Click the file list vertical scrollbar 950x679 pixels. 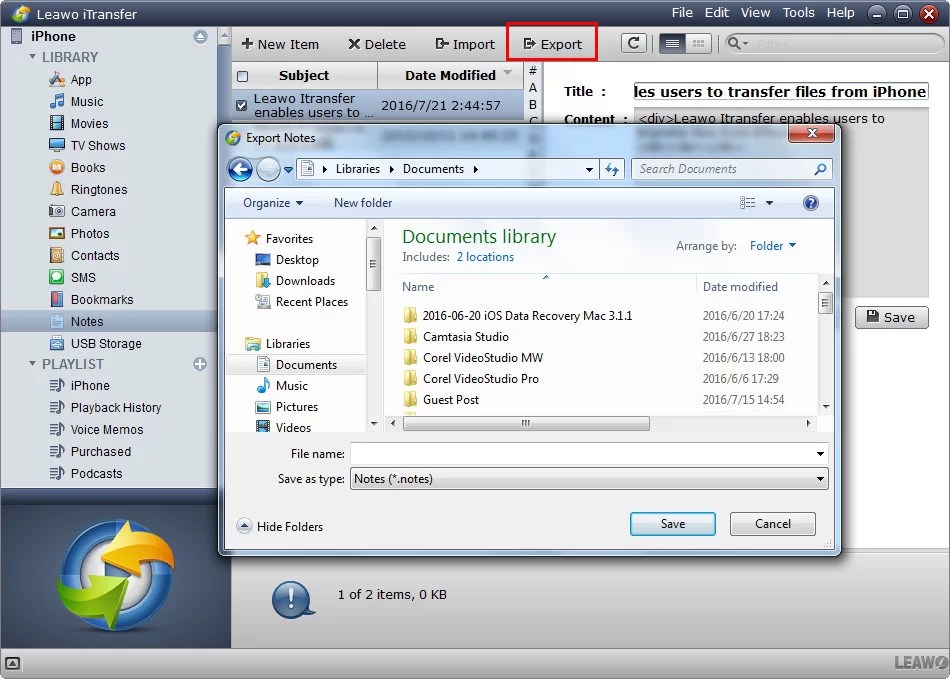click(x=825, y=302)
